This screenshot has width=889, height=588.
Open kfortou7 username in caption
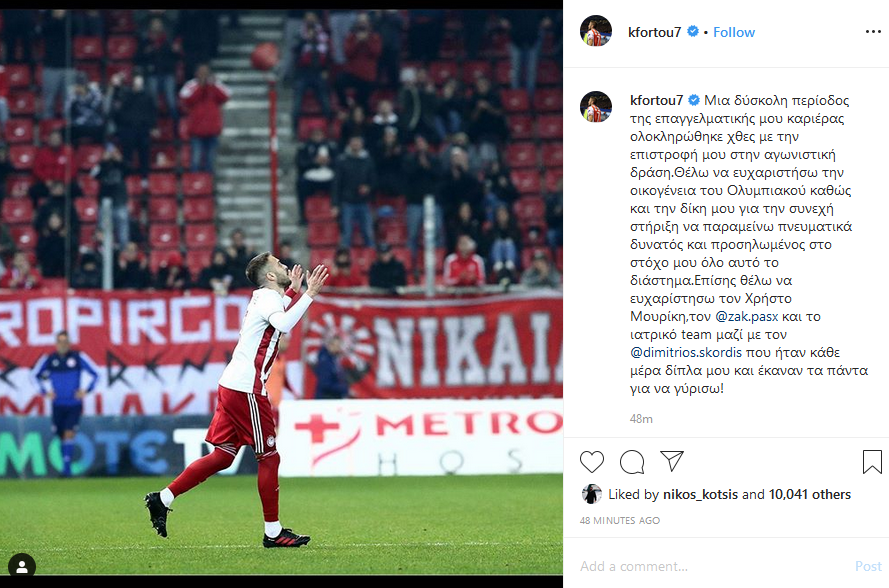(x=657, y=100)
